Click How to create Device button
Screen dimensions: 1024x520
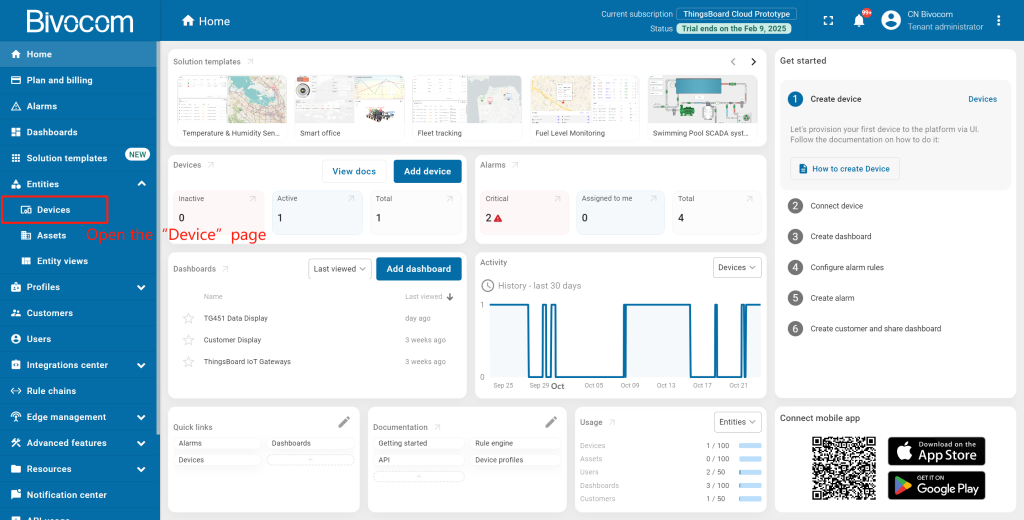pyautogui.click(x=844, y=169)
